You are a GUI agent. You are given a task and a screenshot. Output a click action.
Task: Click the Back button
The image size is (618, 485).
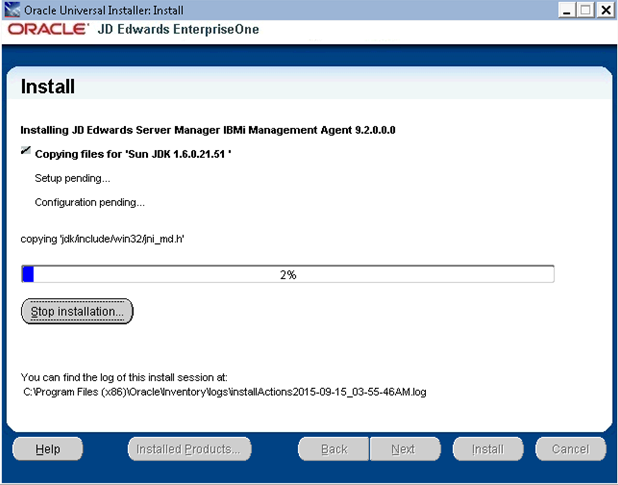[333, 449]
